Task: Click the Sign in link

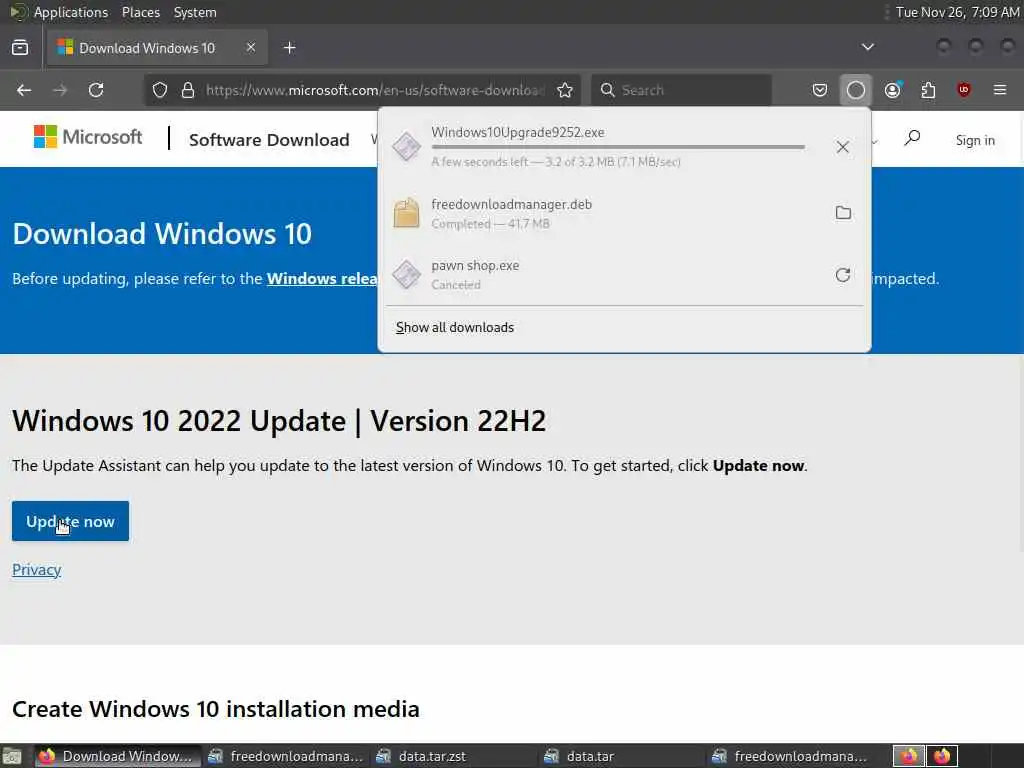Action: coord(975,140)
